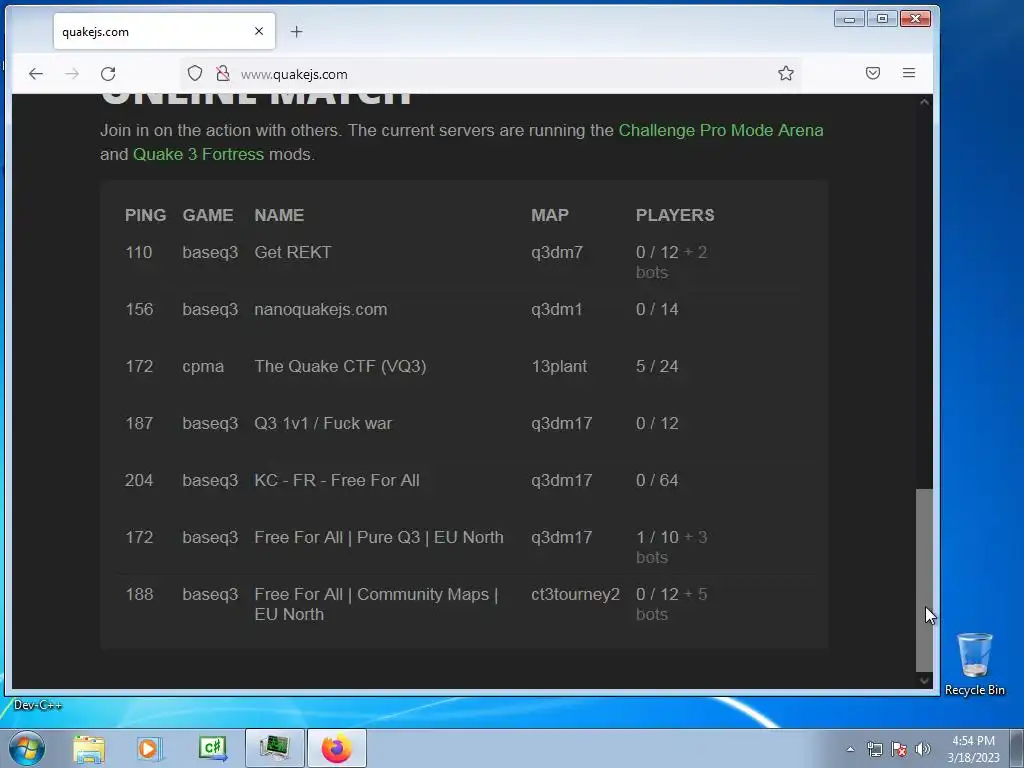Click the page scrollbar thumb

tap(923, 580)
